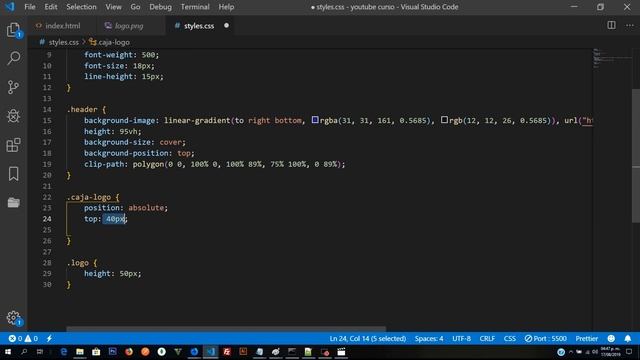The width and height of the screenshot is (640, 360).
Task: Open the File menu
Action: tap(30, 7)
